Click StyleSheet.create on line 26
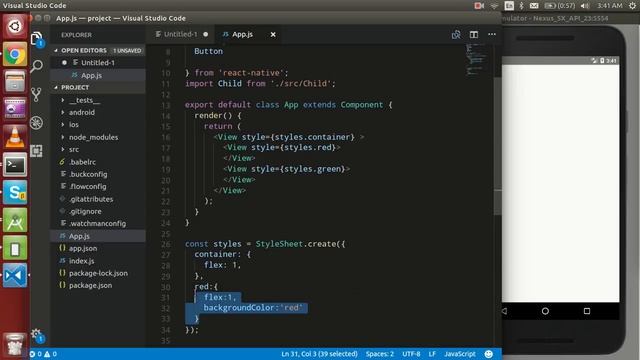 coord(295,244)
